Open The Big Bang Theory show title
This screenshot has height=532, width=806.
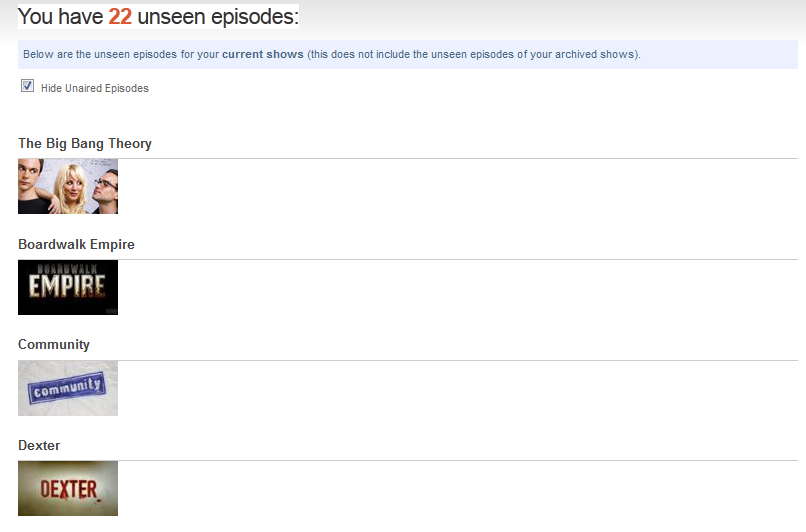coord(85,143)
